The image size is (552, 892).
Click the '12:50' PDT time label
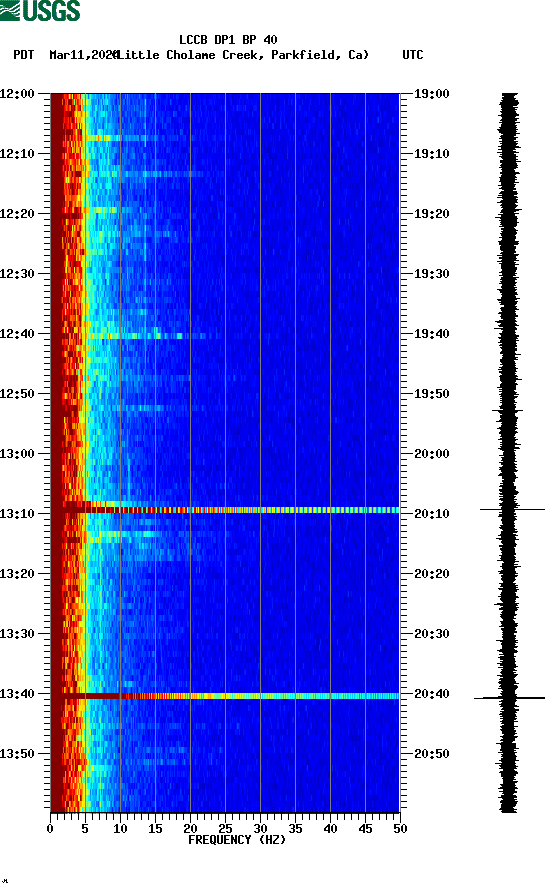pyautogui.click(x=18, y=394)
